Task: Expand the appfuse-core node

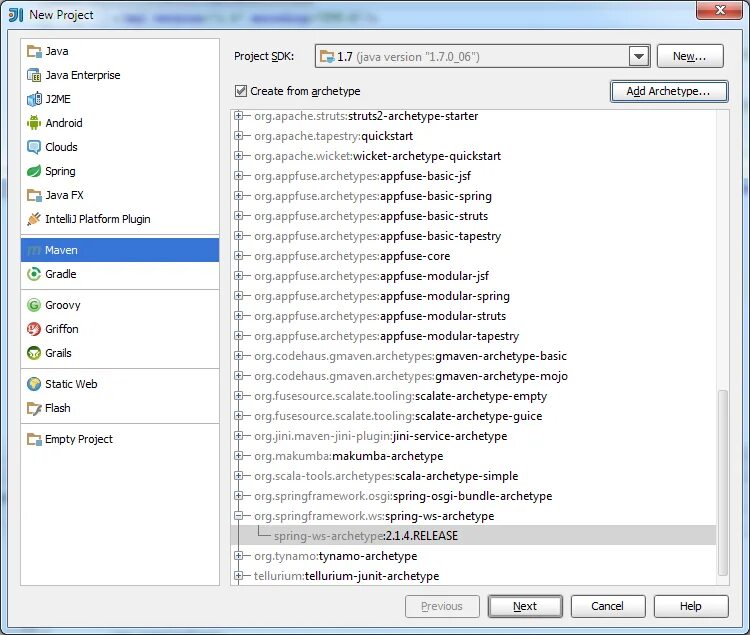Action: click(238, 256)
